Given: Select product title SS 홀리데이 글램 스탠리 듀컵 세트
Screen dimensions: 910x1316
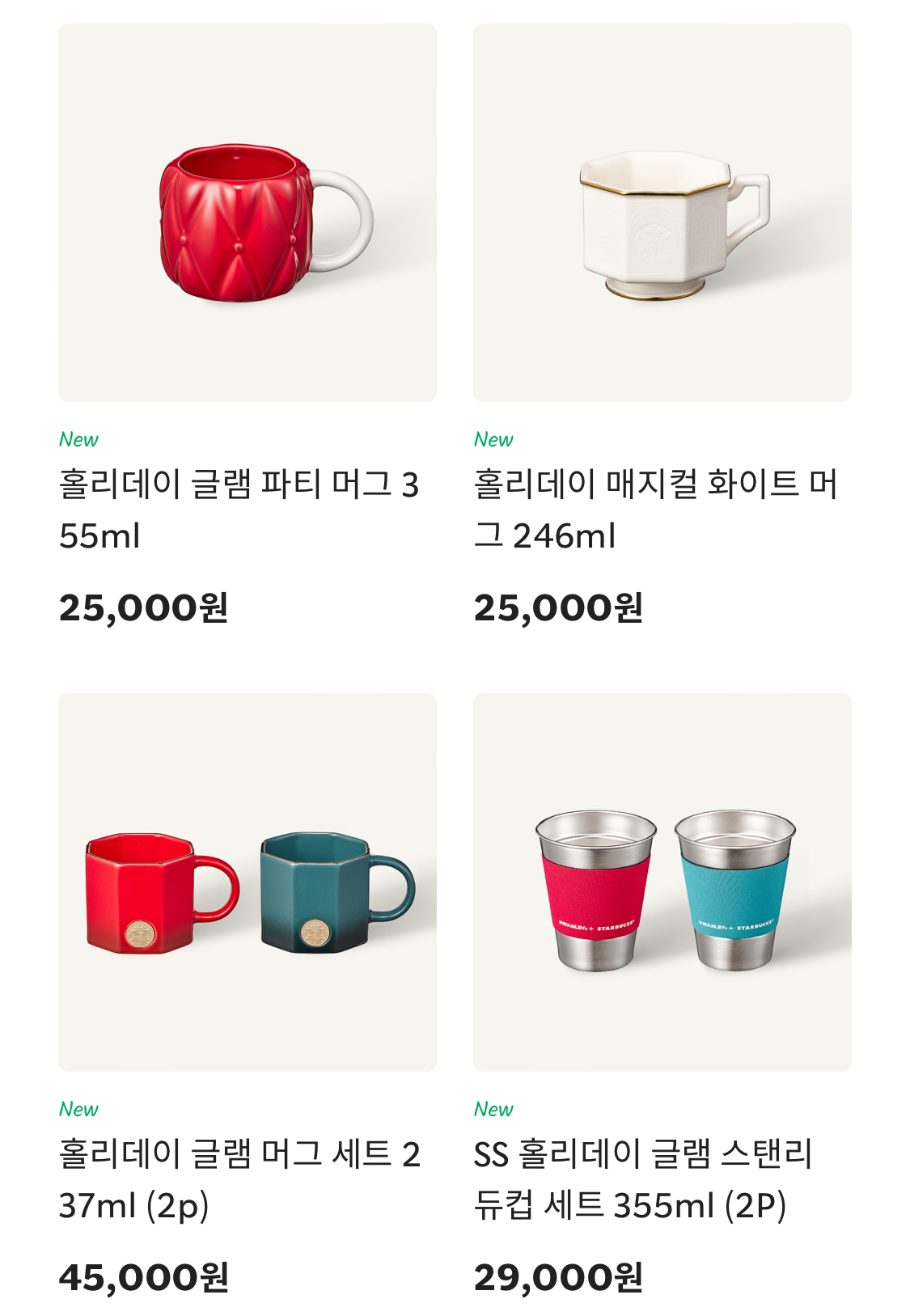Looking at the screenshot, I should click(x=643, y=1179).
